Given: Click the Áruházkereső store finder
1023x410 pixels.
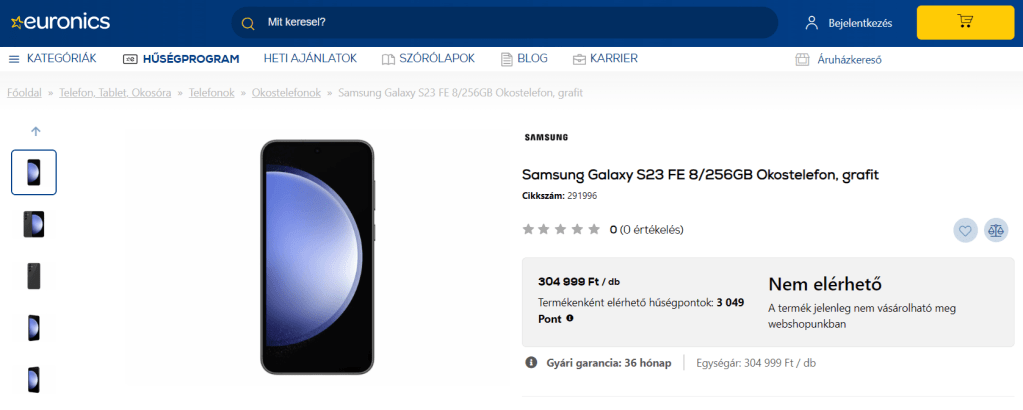Looking at the screenshot, I should pos(838,59).
